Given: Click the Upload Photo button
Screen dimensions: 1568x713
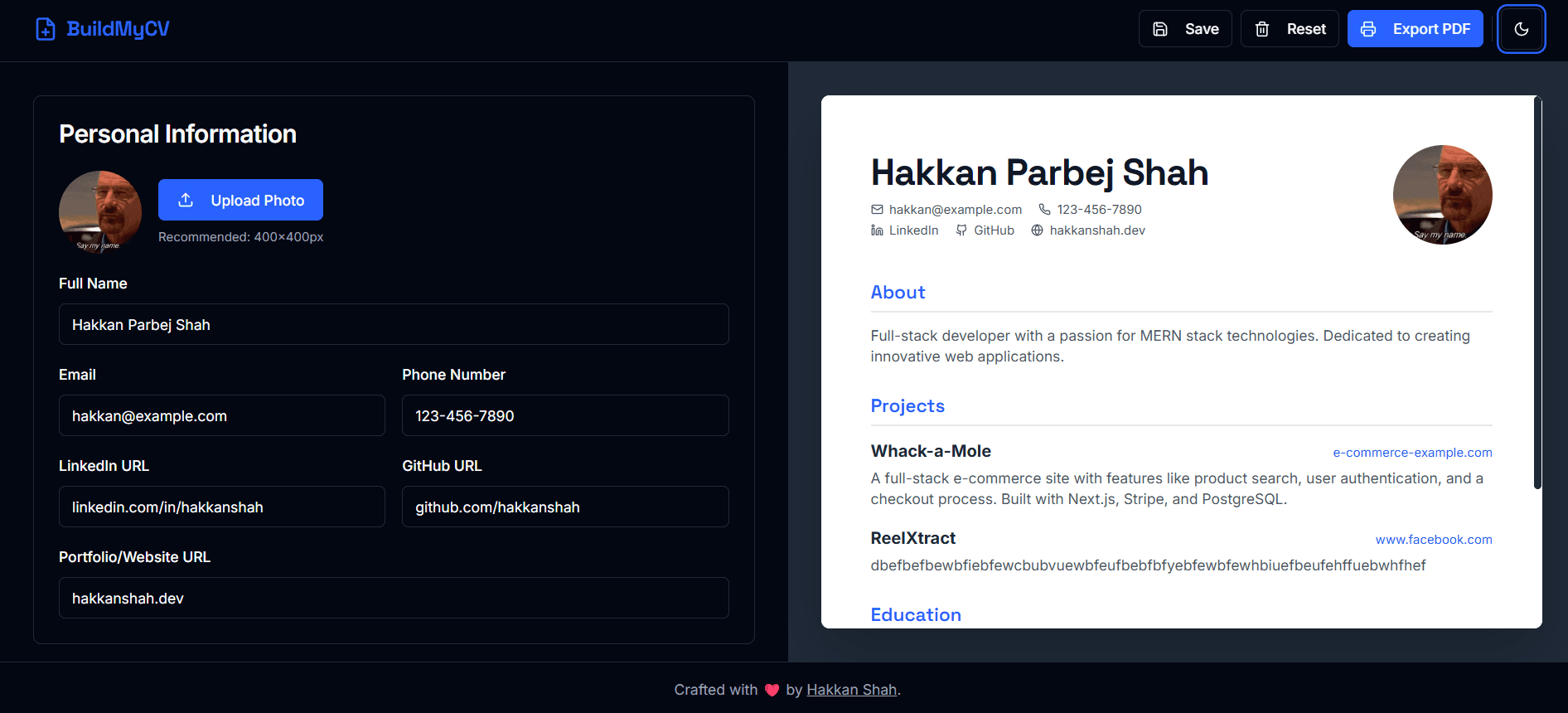Looking at the screenshot, I should pos(240,200).
